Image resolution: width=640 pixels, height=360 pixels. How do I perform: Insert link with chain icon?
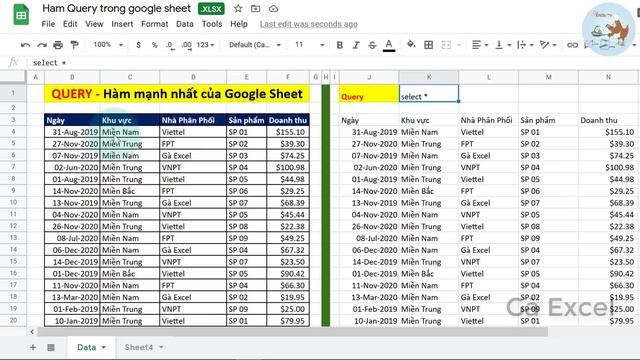pos(572,45)
